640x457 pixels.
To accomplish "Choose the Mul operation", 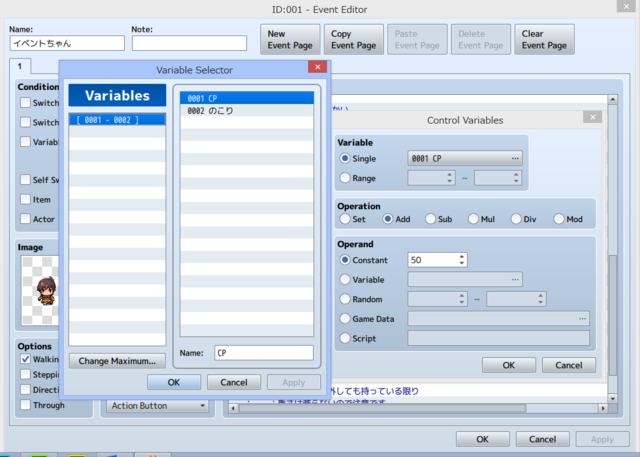I will pos(473,219).
